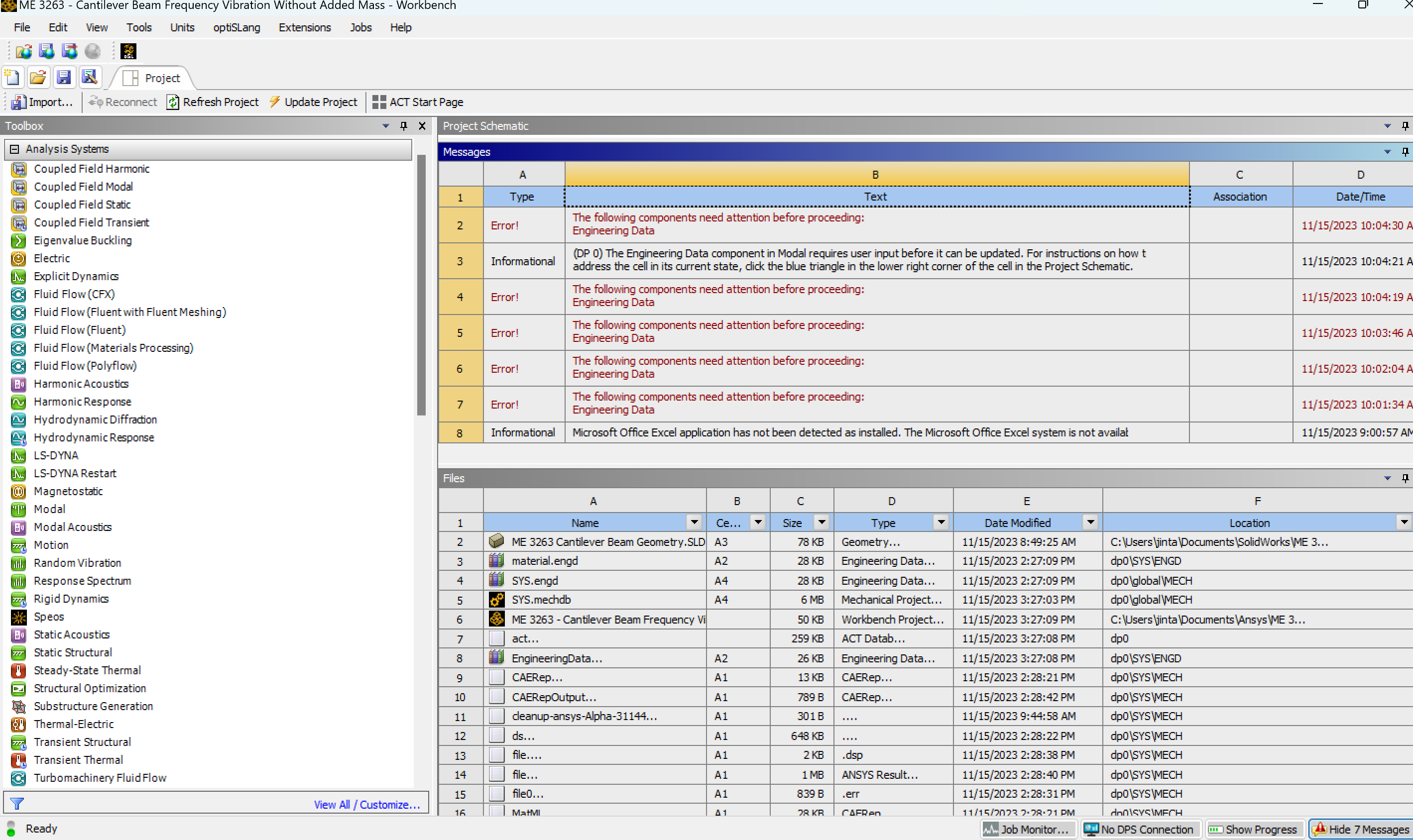The height and width of the screenshot is (840, 1413).
Task: Toggle the Project Schematic pin
Action: coord(1405,126)
